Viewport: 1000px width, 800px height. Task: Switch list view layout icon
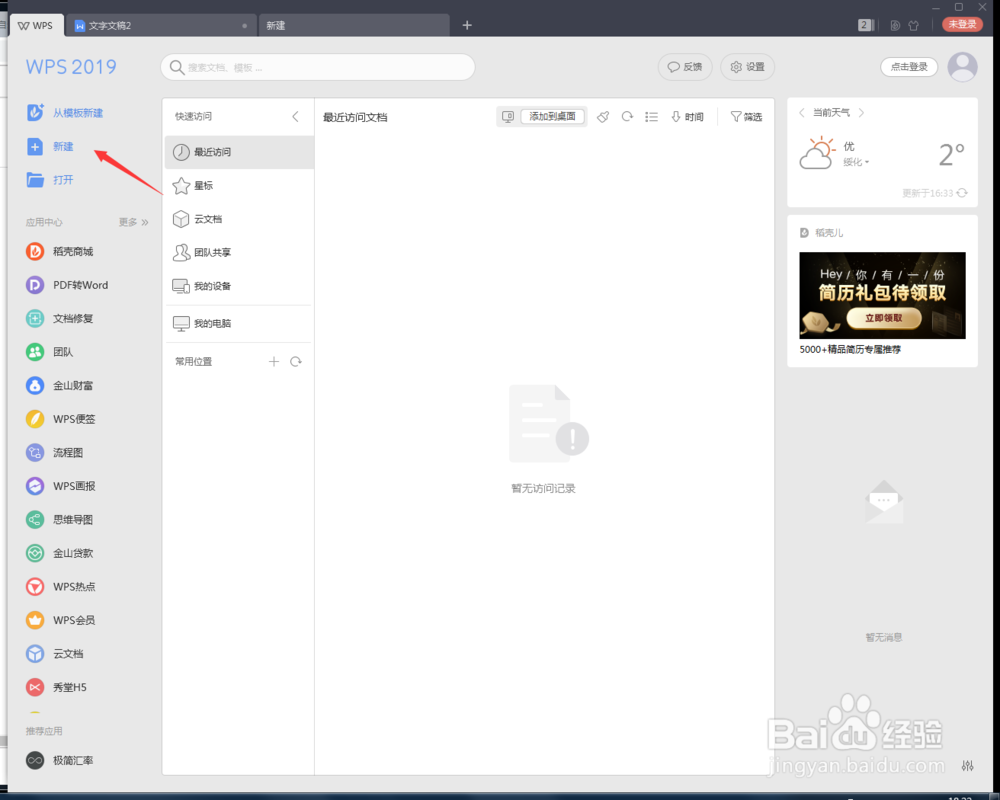click(651, 117)
